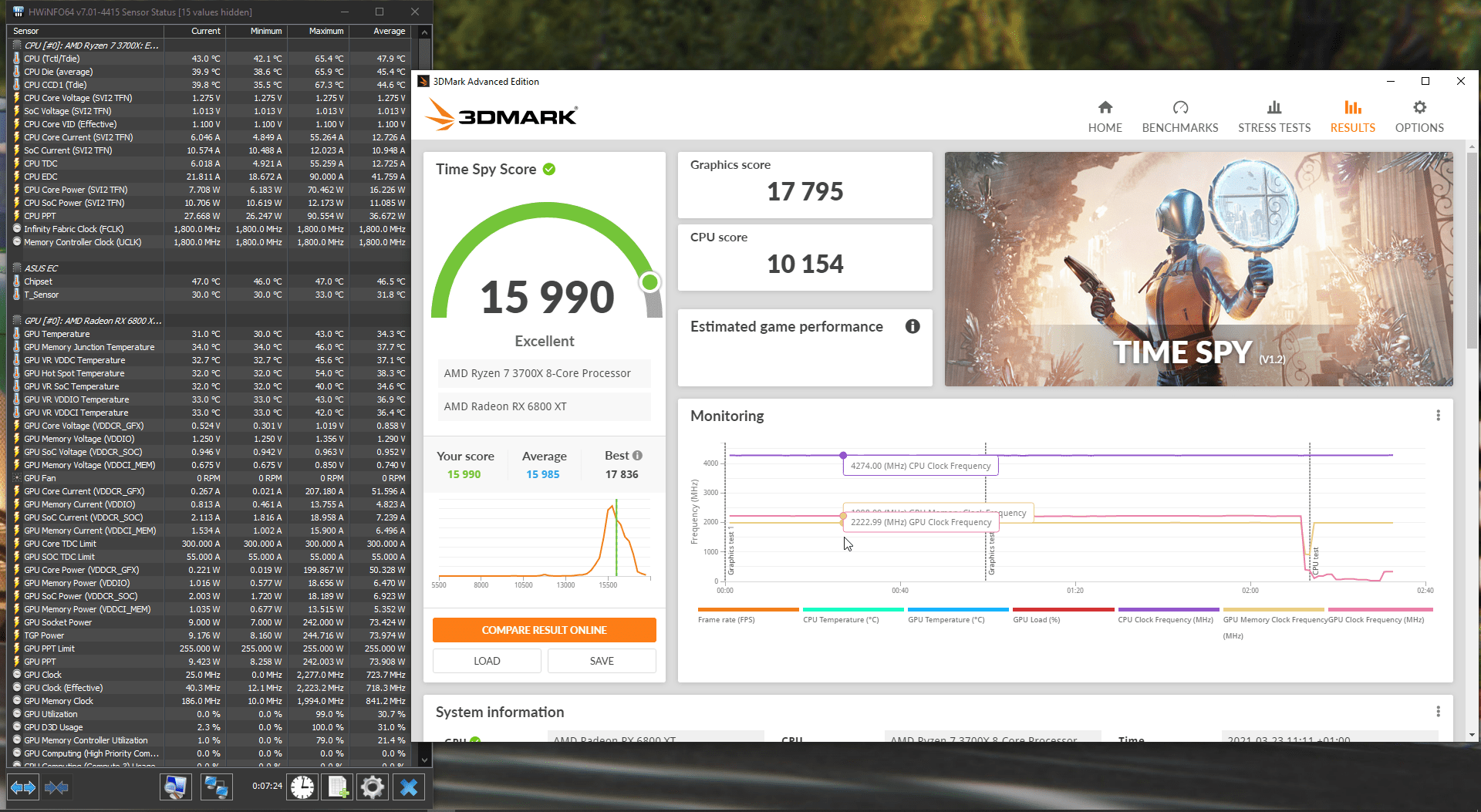Select the GPU Temperature row

(x=209, y=334)
